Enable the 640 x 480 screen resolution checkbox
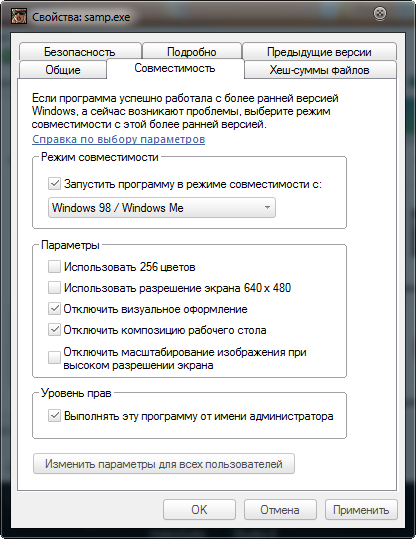 tap(54, 288)
